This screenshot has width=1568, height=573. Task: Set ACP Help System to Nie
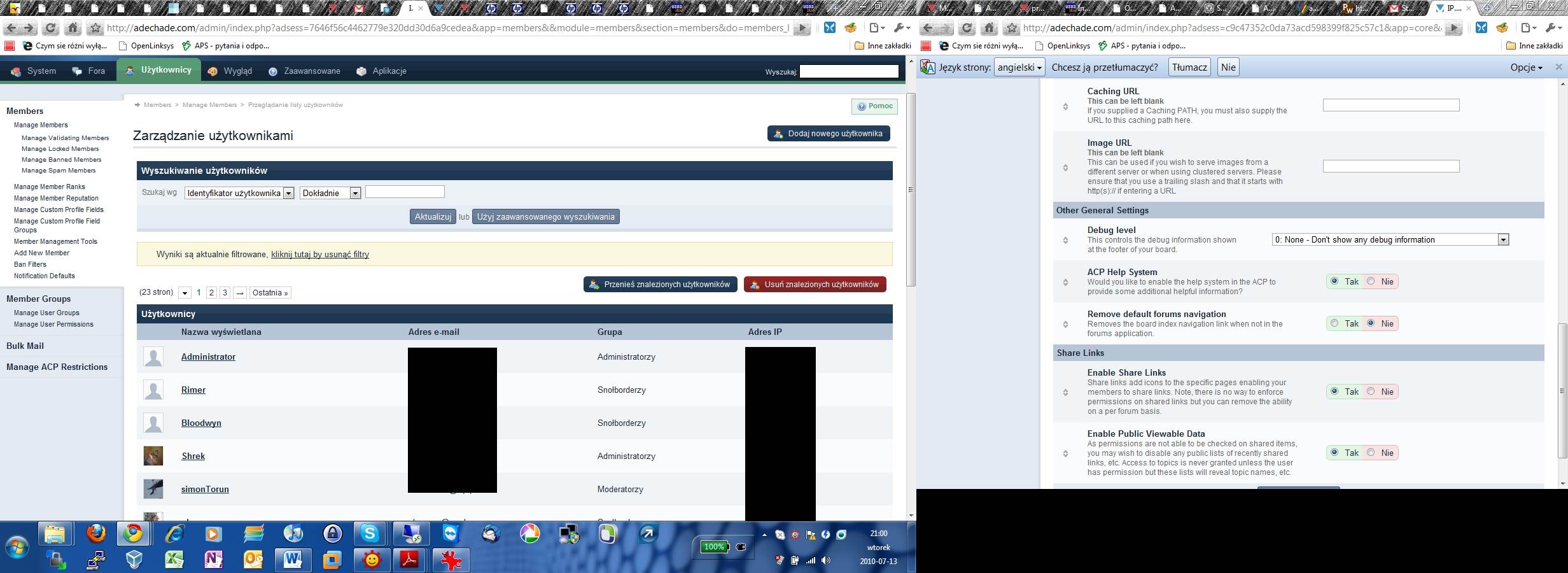(x=1371, y=281)
